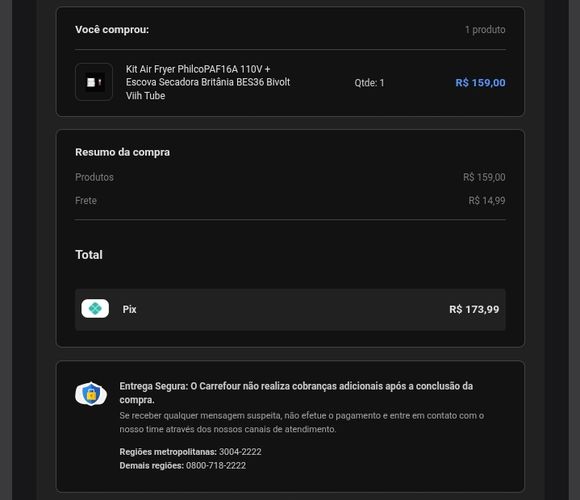
Task: Open the Kit Air Fryer PhilcoPAF16A product title
Action: pos(208,82)
